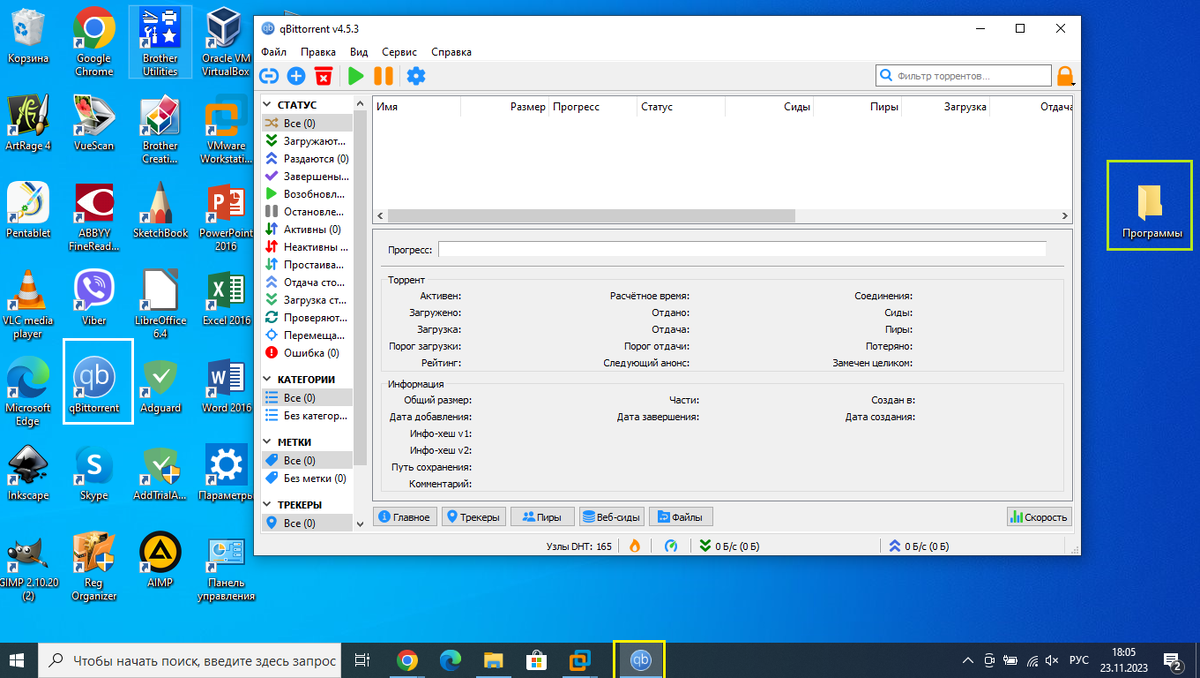Click torrent list horizontal scroll left arrow
The width and height of the screenshot is (1200, 678).
380,215
